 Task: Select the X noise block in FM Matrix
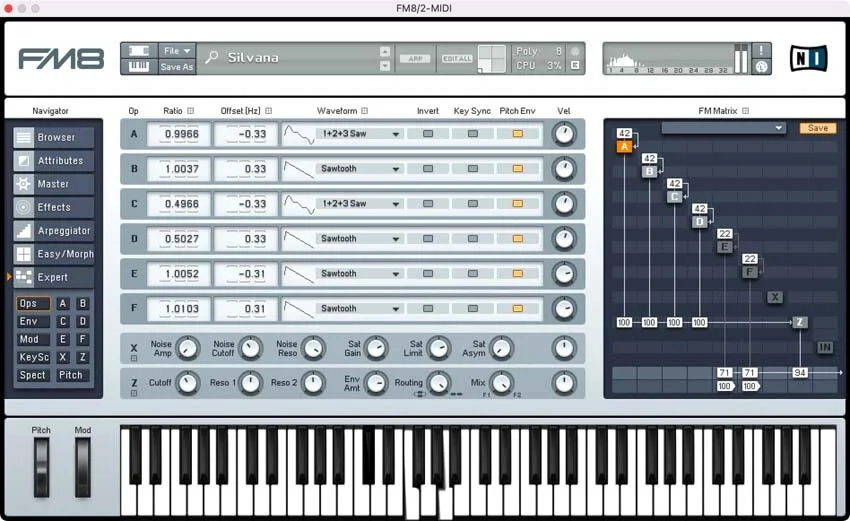[x=775, y=297]
